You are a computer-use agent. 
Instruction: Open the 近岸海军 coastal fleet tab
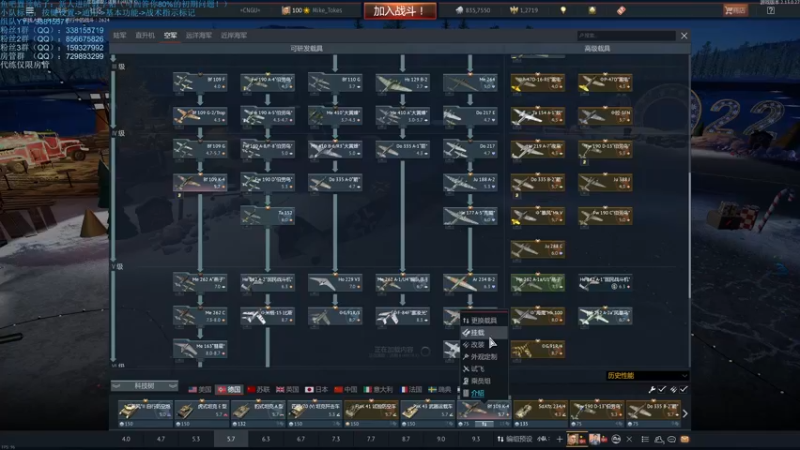[x=234, y=35]
